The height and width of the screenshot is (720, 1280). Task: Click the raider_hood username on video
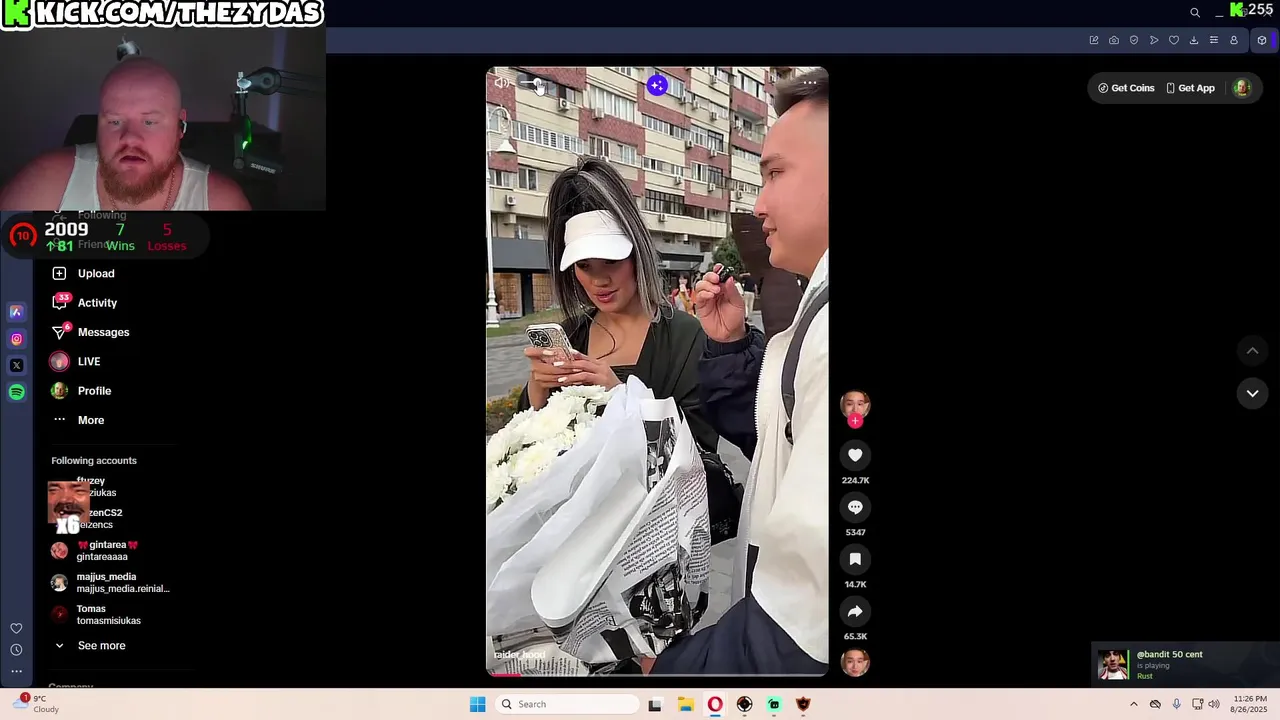519,655
